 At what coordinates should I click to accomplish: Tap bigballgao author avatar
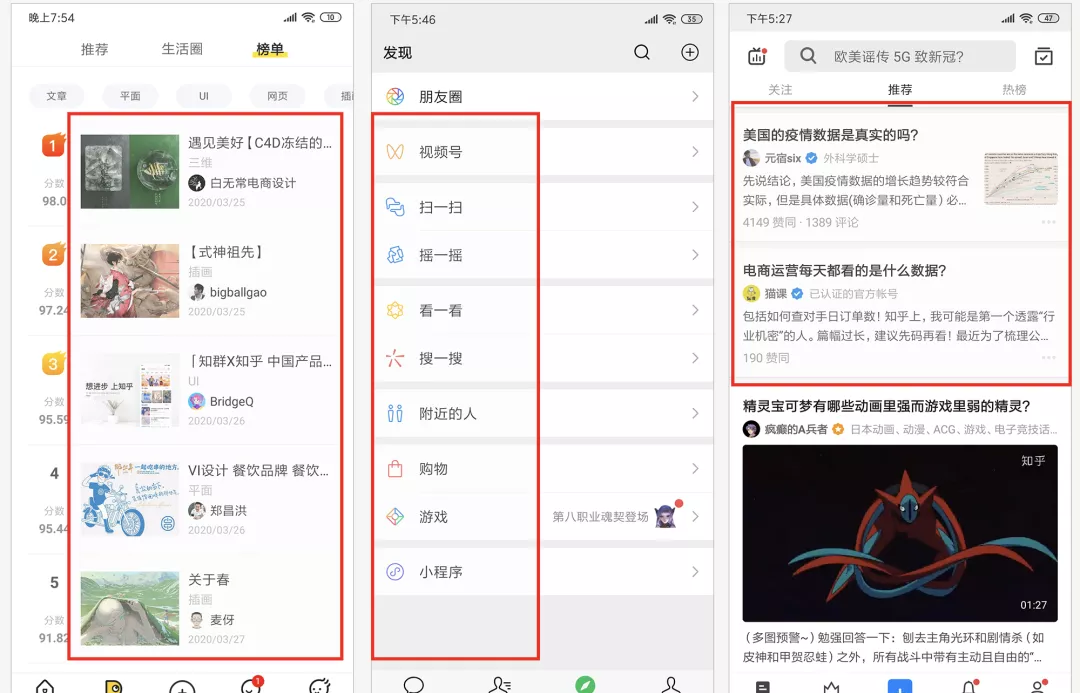pos(196,292)
